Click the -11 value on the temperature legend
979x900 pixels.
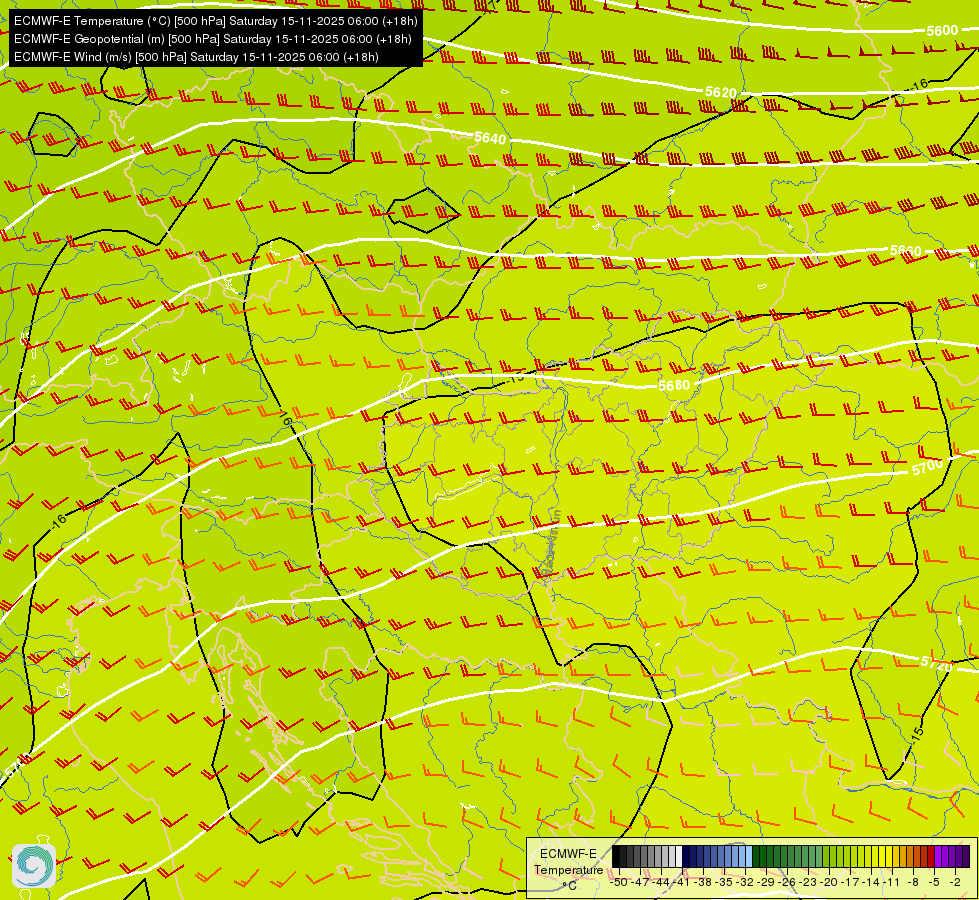click(x=892, y=882)
